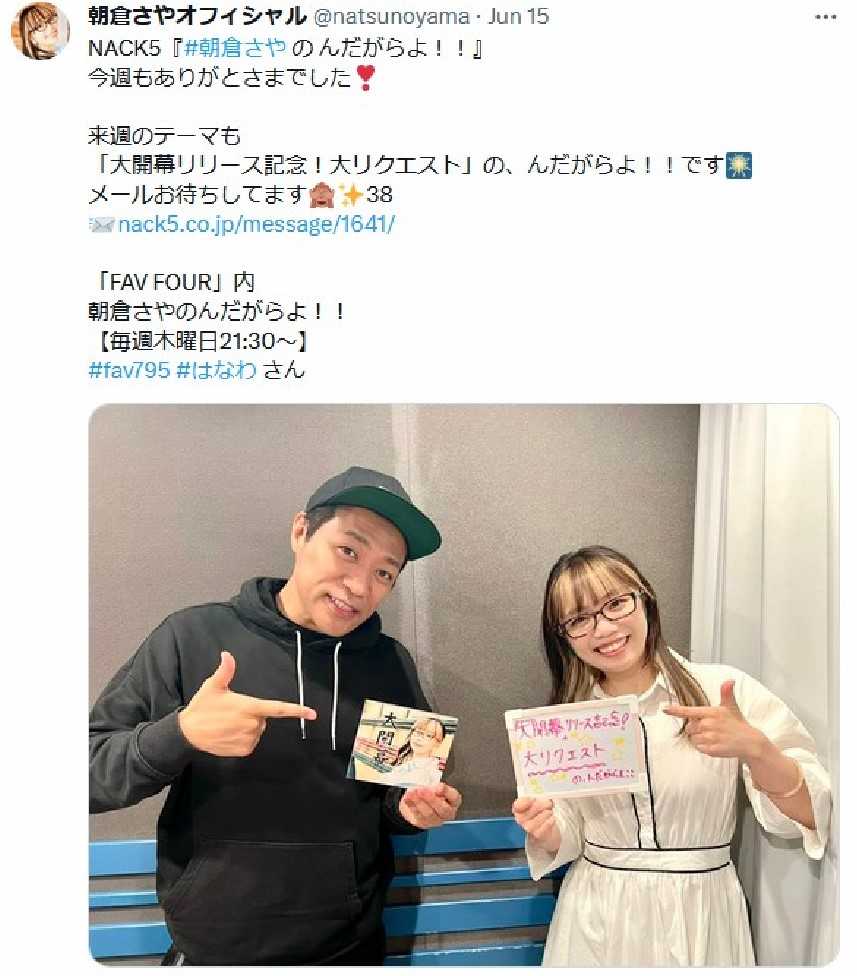Screen dimensions: 857x976
Task: Click the fireworks emoji after です
Action: pos(739,166)
